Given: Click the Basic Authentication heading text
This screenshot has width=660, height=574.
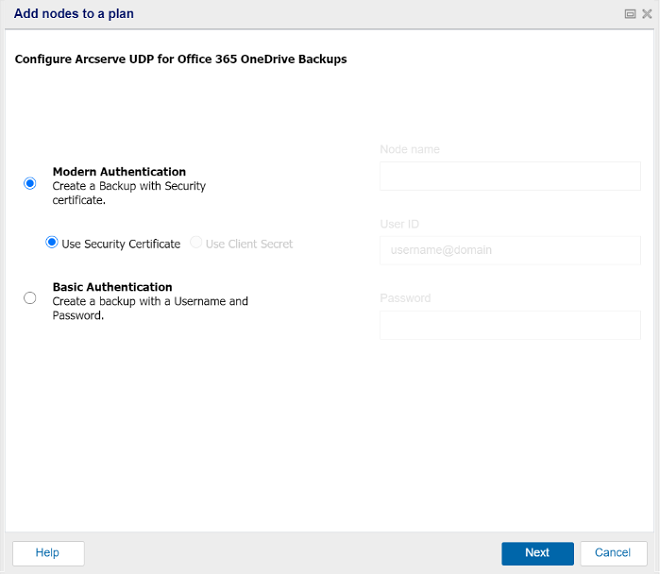Looking at the screenshot, I should point(112,287).
